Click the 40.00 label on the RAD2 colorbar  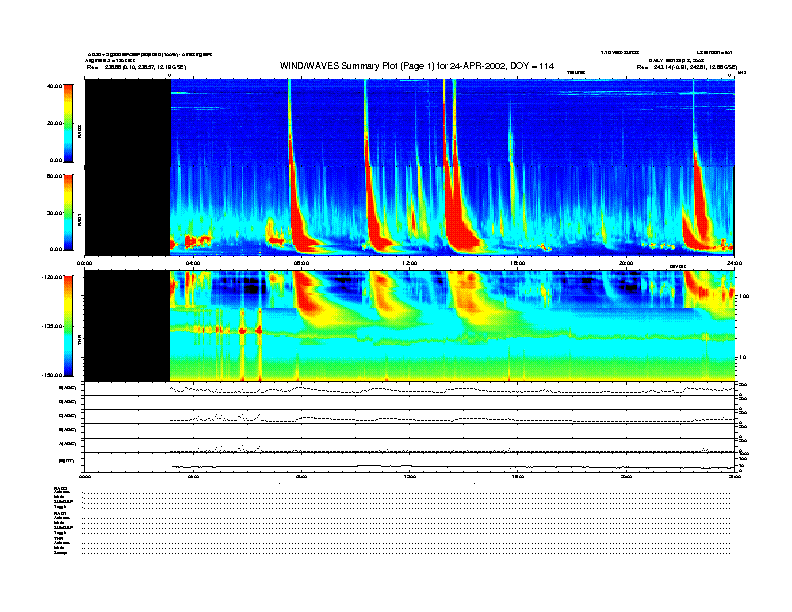click(54, 86)
